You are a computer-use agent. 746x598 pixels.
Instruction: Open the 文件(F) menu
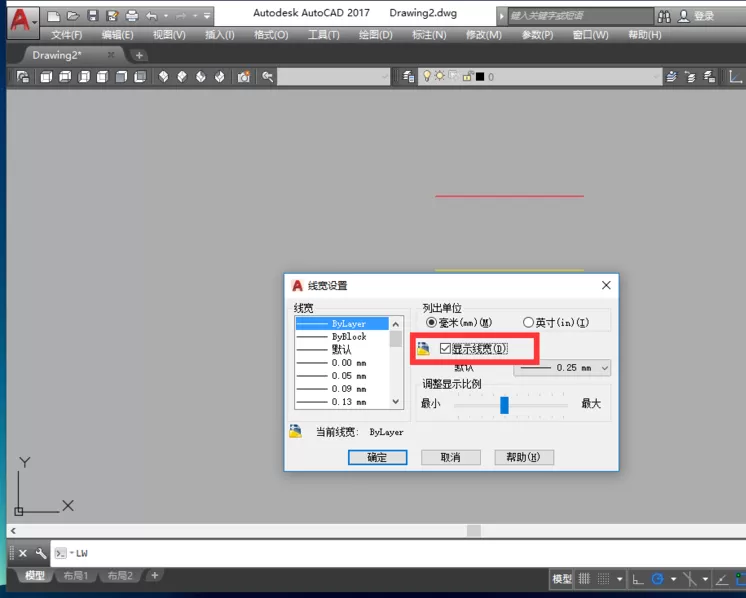[67, 35]
